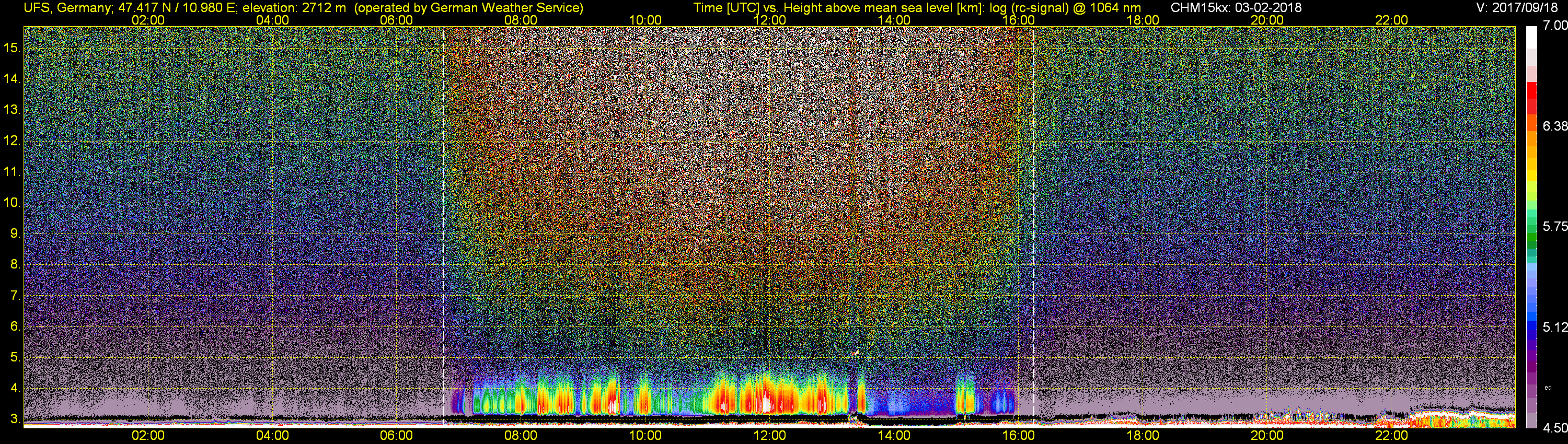Click the '7.' km height axis label
This screenshot has width=1568, height=444.
[x=15, y=296]
